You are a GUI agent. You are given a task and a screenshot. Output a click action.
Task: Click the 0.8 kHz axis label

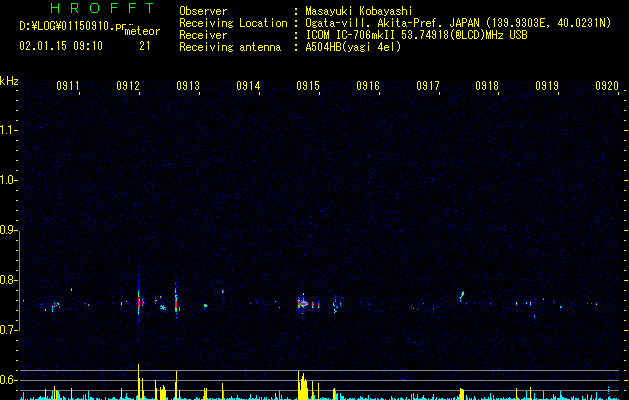8,280
